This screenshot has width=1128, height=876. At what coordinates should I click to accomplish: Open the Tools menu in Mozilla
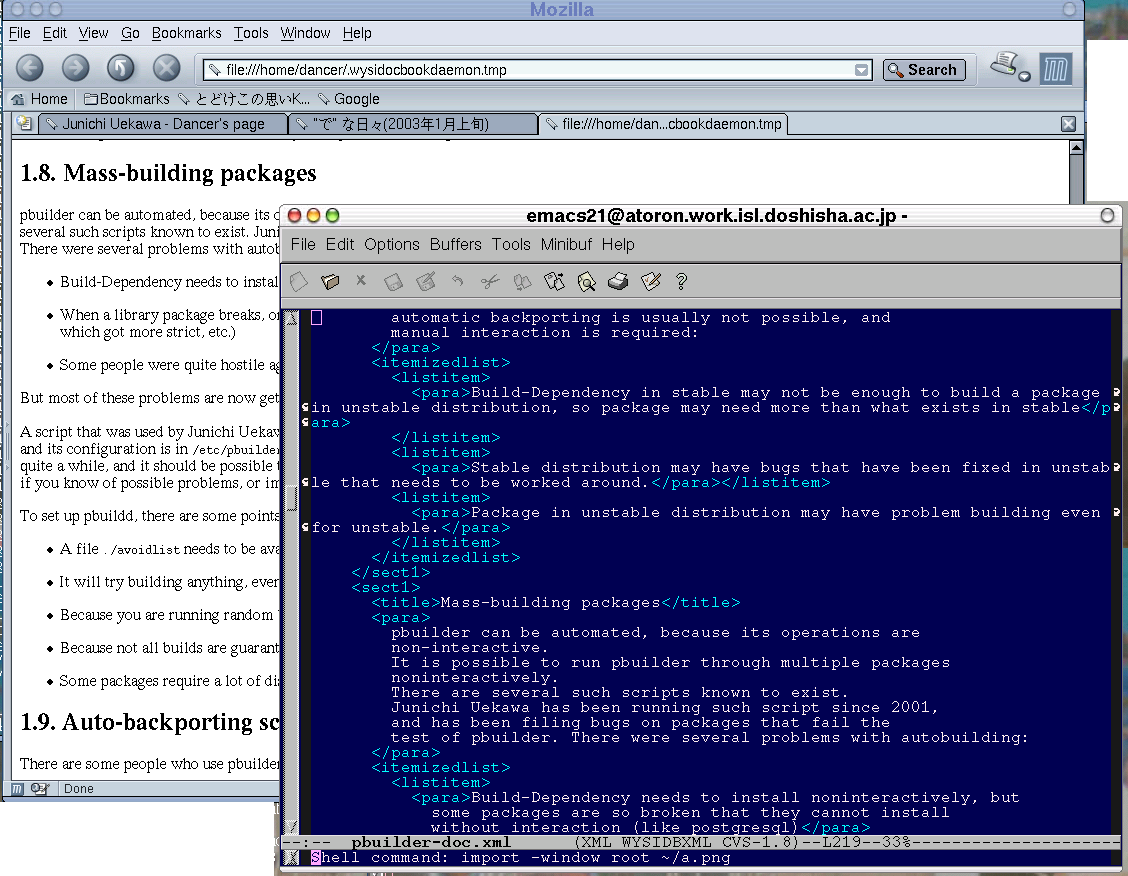251,33
